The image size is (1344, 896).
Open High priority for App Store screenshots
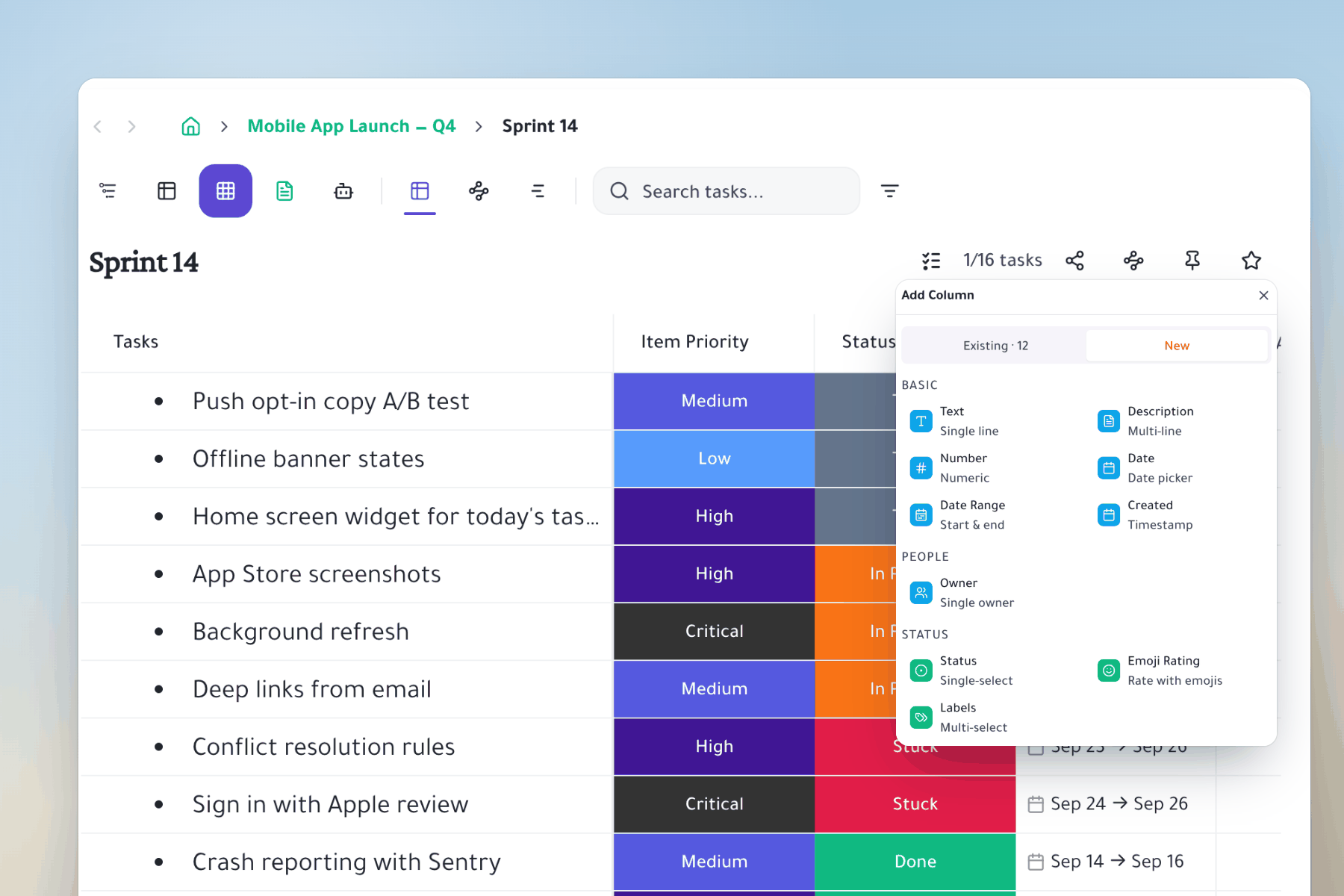[714, 573]
